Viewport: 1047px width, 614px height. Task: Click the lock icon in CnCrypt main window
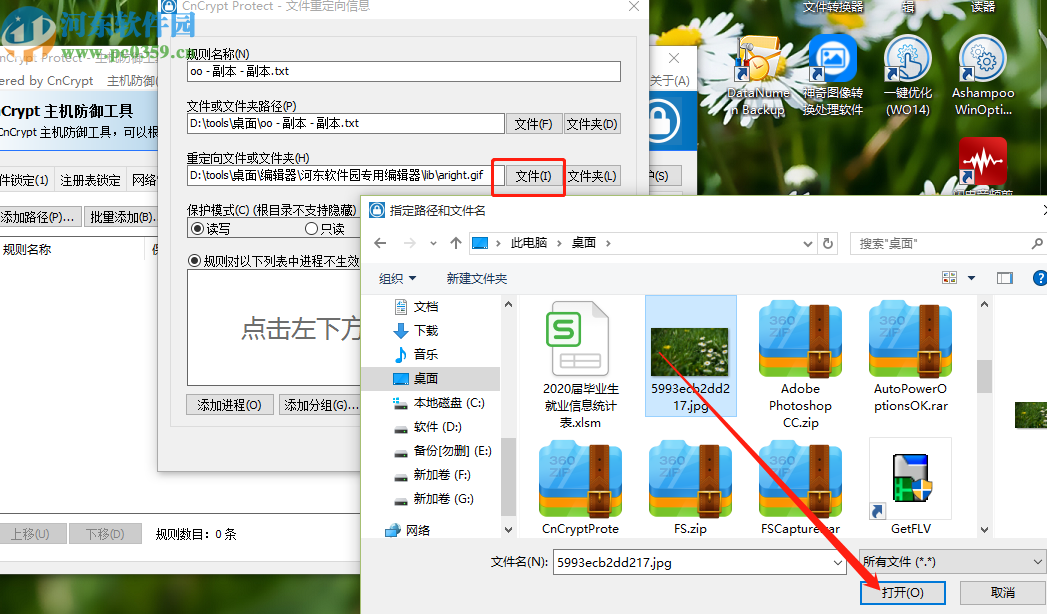point(662,121)
